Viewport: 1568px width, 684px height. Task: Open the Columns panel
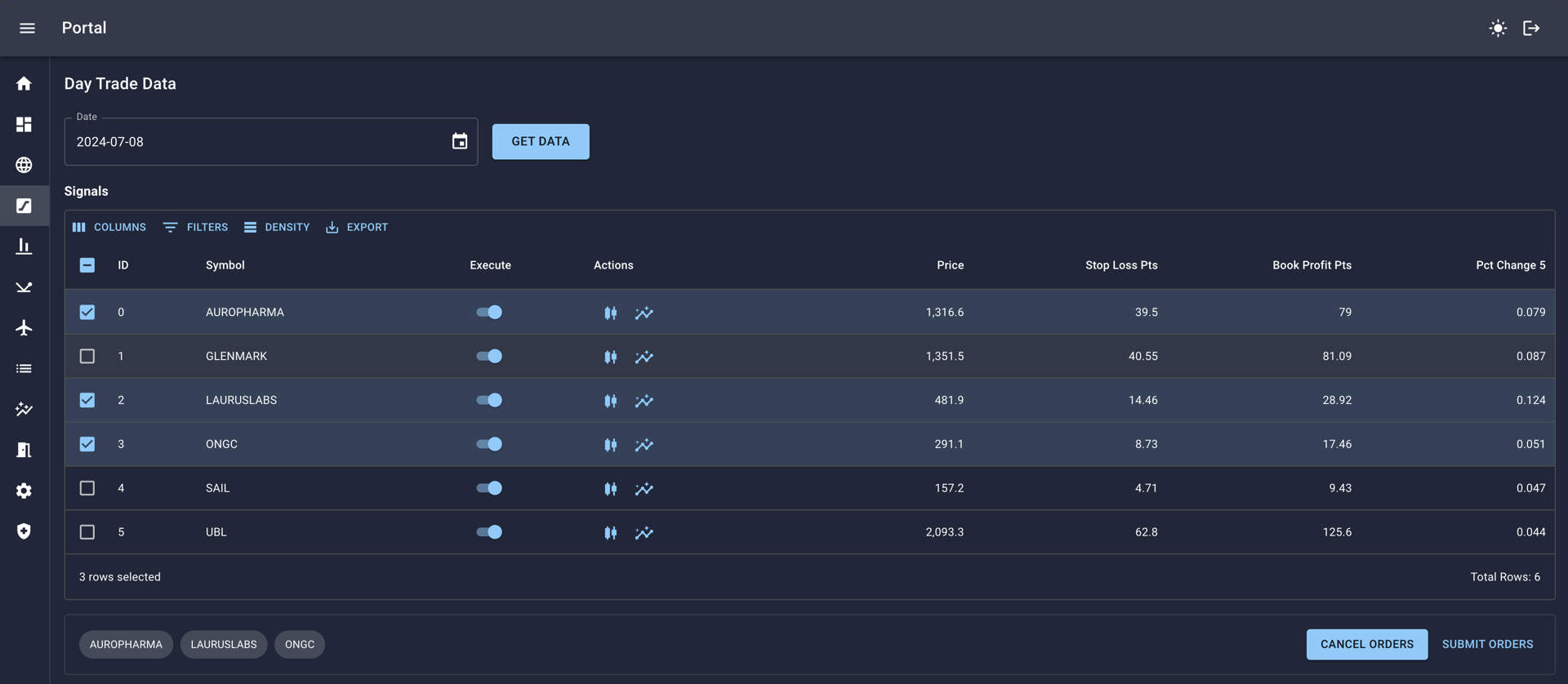coord(109,227)
